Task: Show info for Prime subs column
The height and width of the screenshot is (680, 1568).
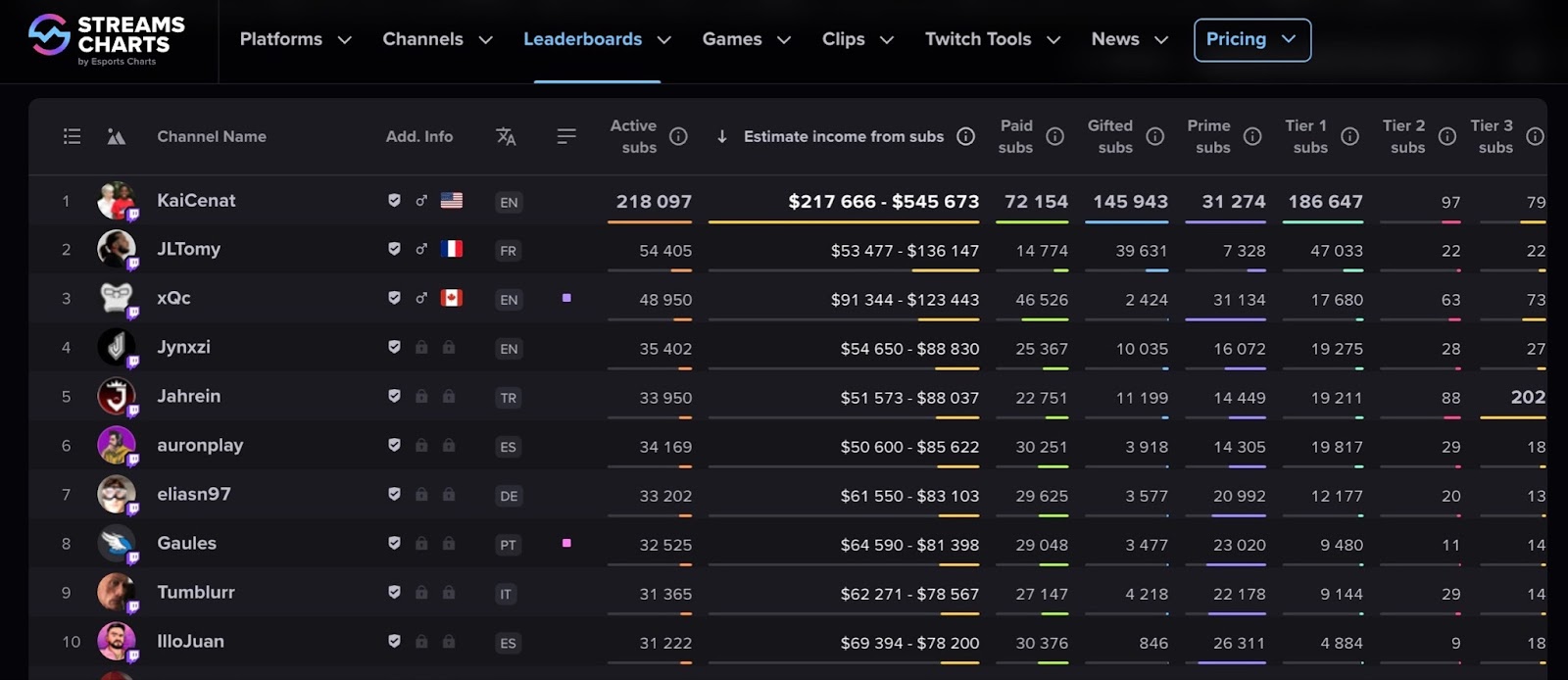Action: tap(1252, 136)
